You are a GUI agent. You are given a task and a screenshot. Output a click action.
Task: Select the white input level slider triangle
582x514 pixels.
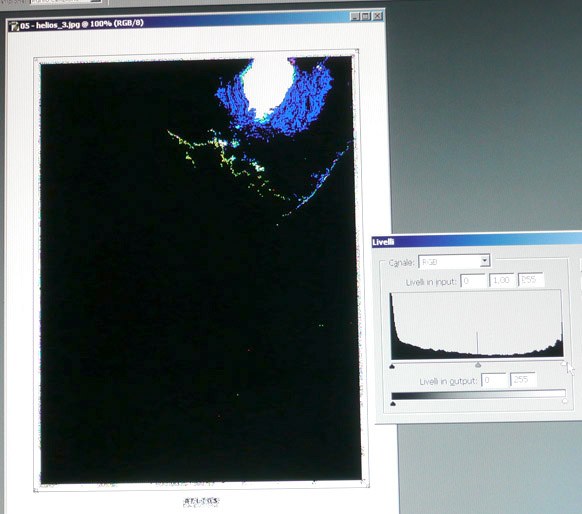click(564, 364)
